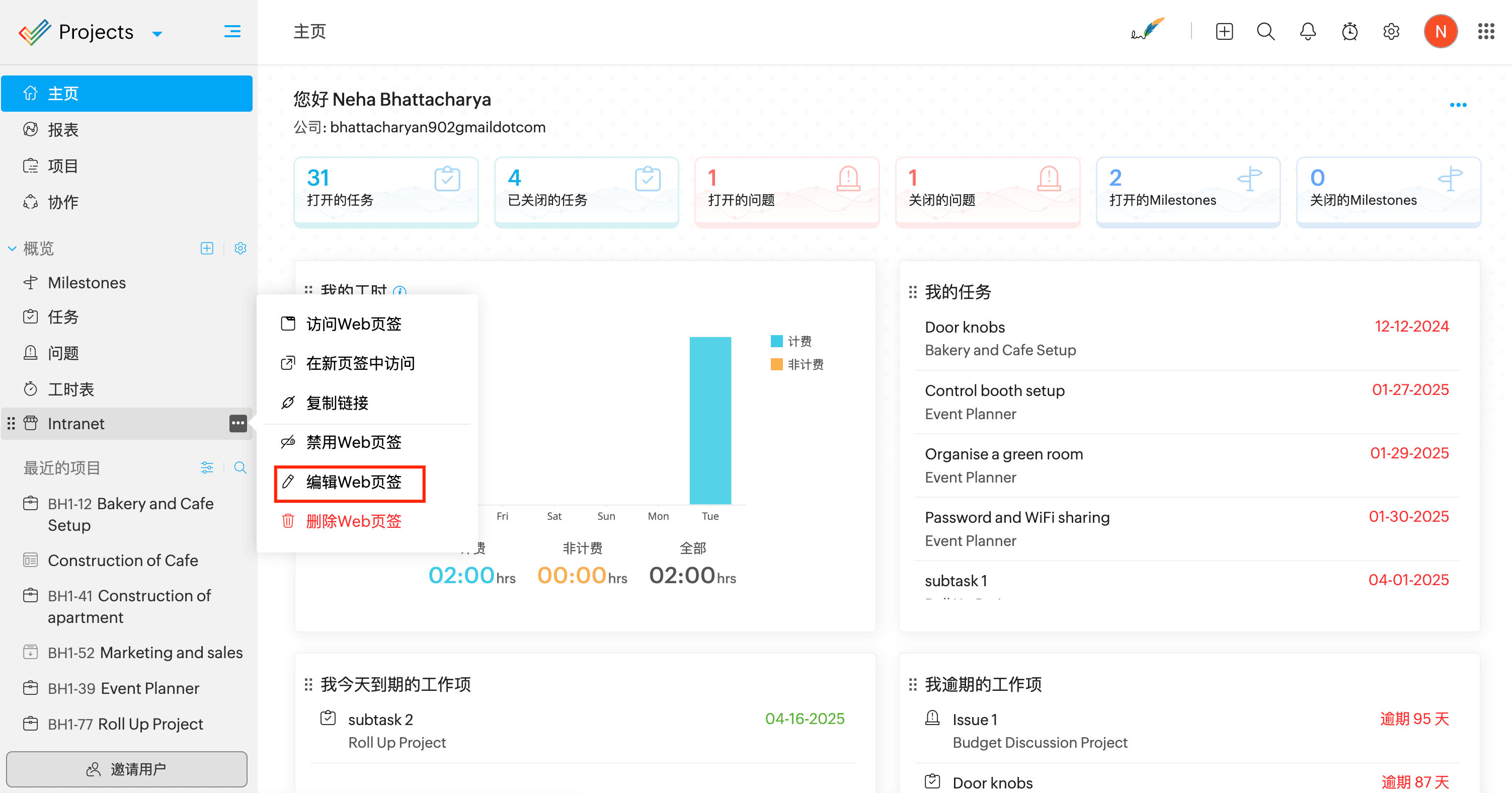Click the notification bell icon
Image resolution: width=1512 pixels, height=793 pixels.
(1307, 32)
